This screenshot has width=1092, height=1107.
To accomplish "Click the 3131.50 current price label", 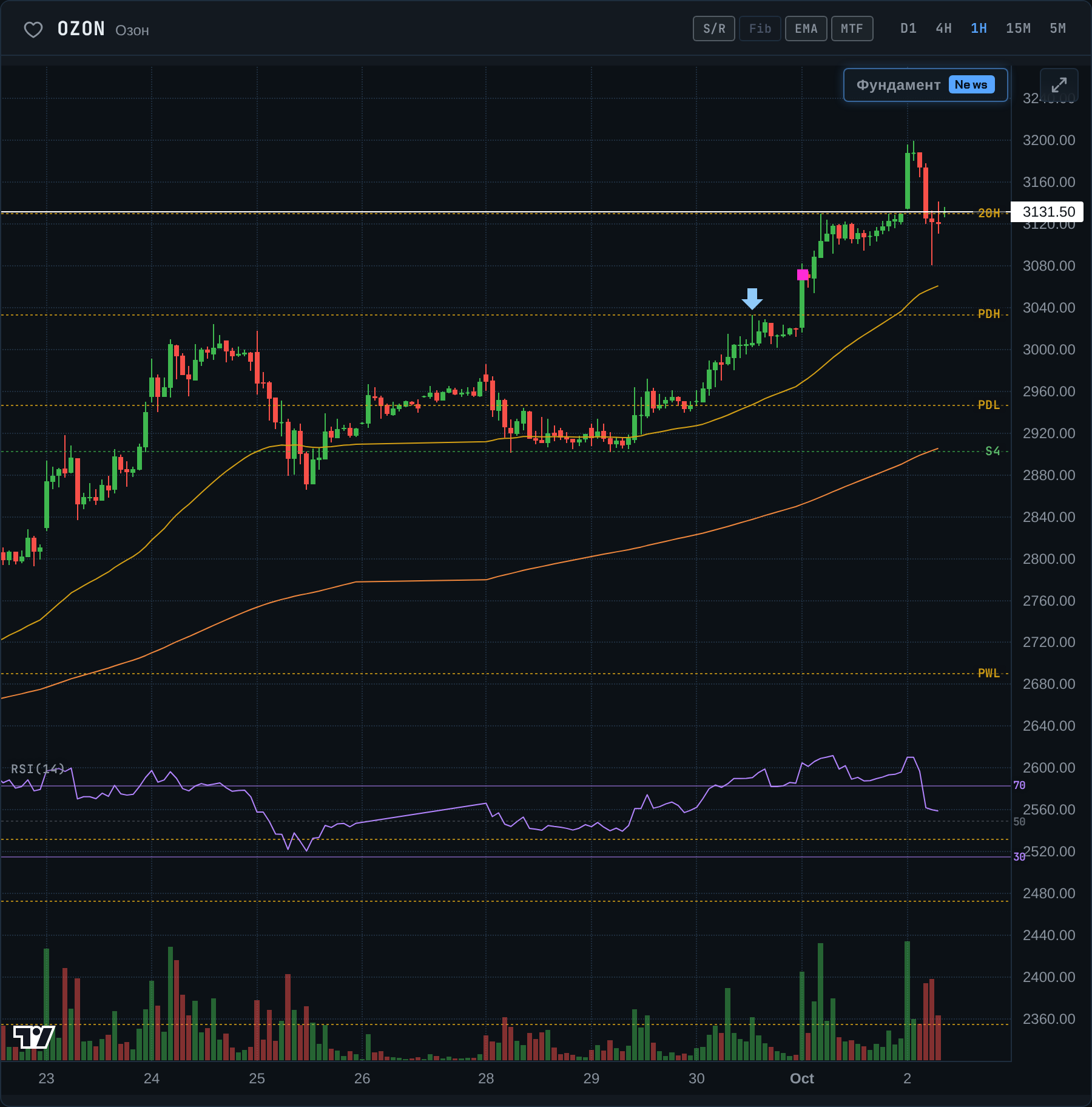I will coord(1048,212).
